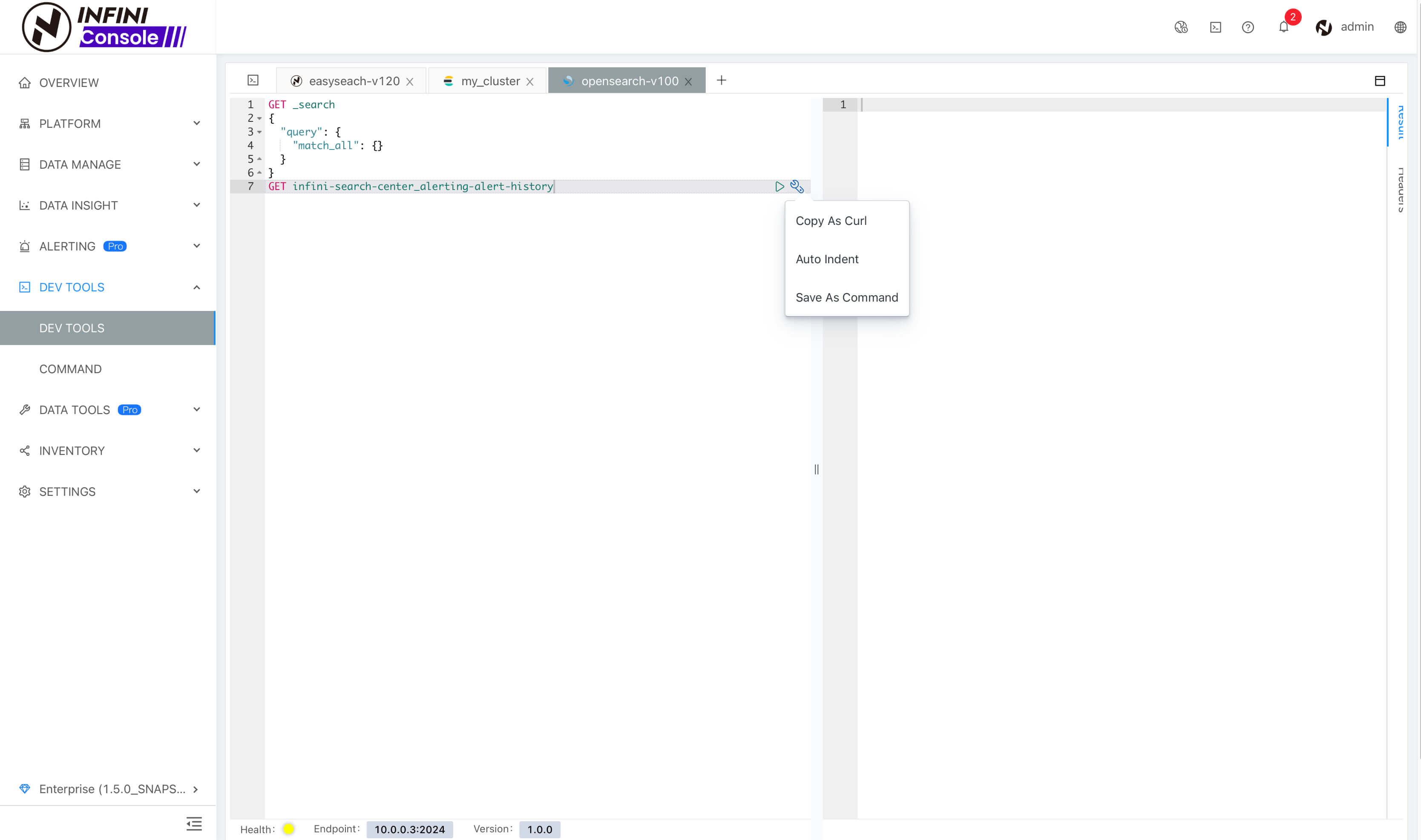Click the "match_all" line in editor
Viewport: 1421px width, 840px height.
click(337, 146)
